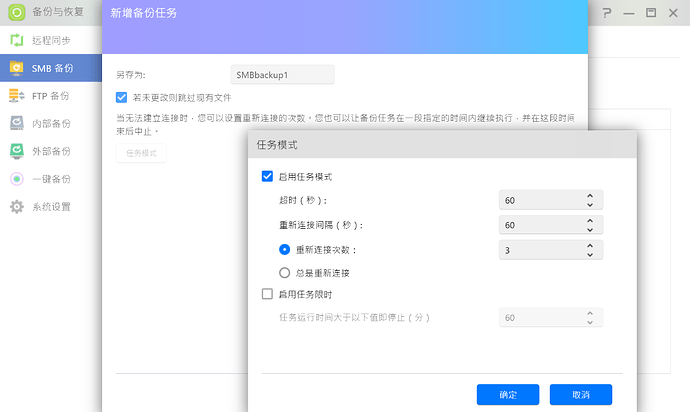Toggle 若未更改则跳过现有文件 checkbox
The width and height of the screenshot is (690, 412).
click(121, 97)
